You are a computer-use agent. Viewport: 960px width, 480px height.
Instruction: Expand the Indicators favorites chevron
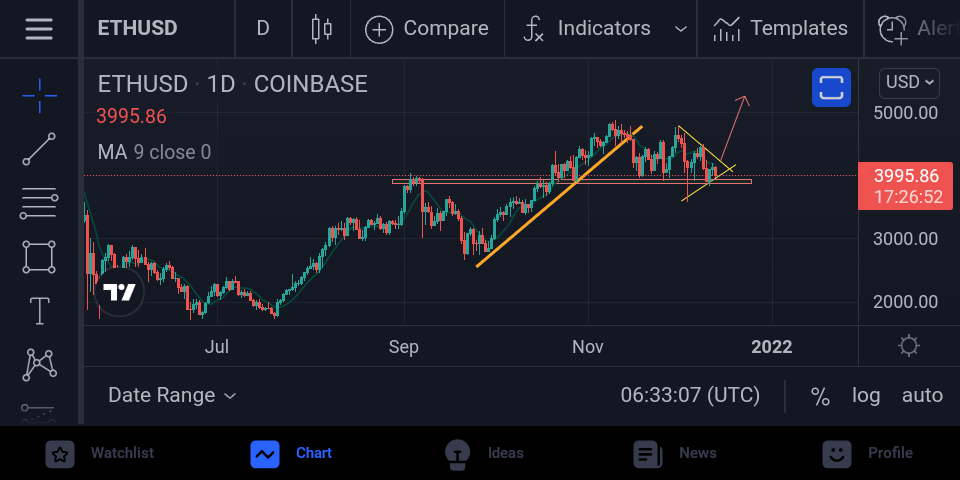tap(680, 29)
